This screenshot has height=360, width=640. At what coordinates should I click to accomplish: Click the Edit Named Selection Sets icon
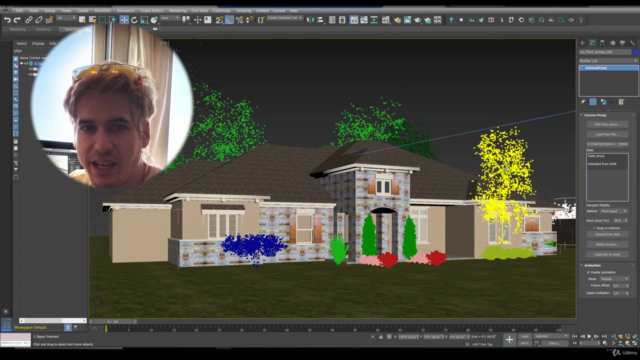point(261,20)
